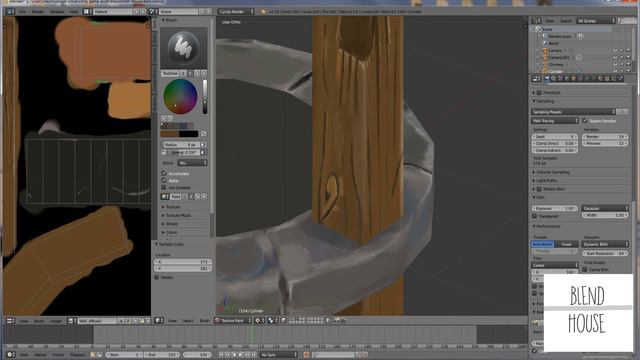Enable the Palette checkbox
Screen dimensions: 640x360
pos(157,277)
